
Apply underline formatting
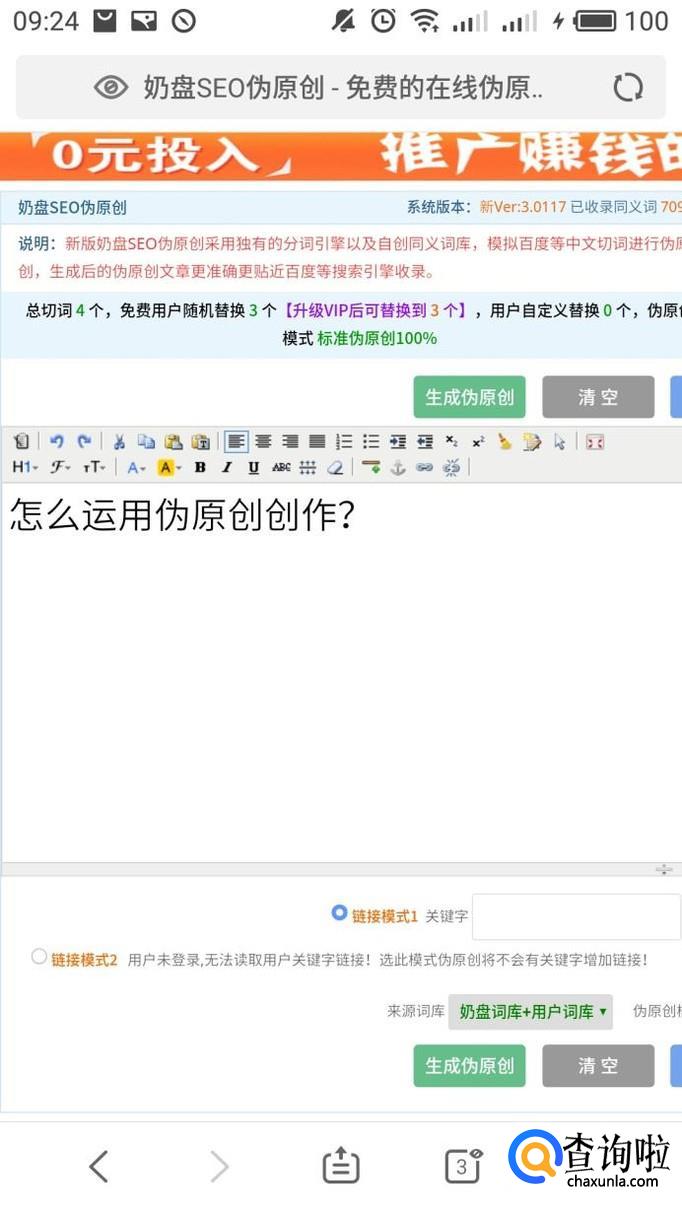coord(254,467)
